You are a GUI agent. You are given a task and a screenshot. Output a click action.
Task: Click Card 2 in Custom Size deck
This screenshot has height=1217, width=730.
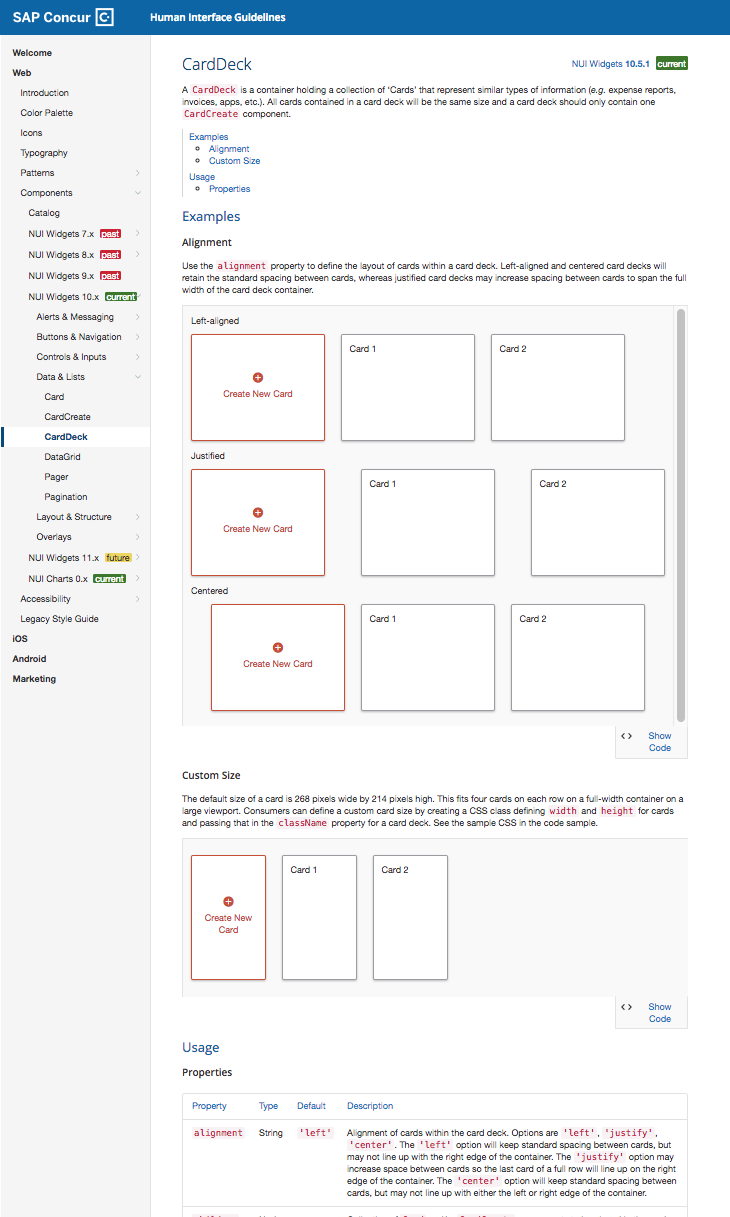pos(410,917)
